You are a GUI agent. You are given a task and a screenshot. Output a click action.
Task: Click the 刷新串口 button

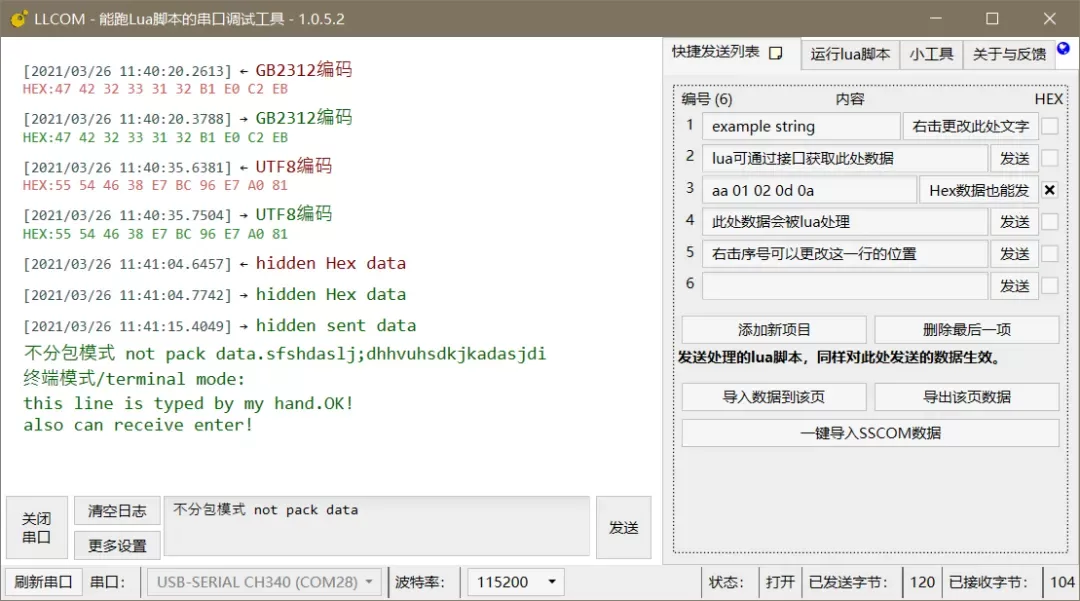tap(43, 582)
